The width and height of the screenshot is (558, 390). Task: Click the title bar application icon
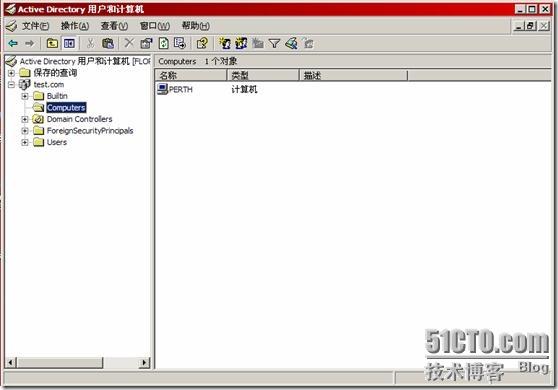(11, 9)
